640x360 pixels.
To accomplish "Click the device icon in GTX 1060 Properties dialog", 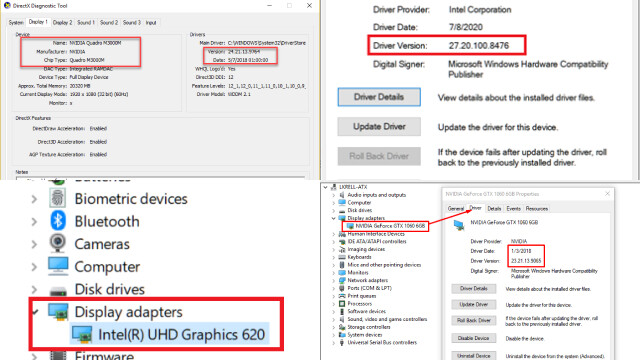I will [459, 224].
